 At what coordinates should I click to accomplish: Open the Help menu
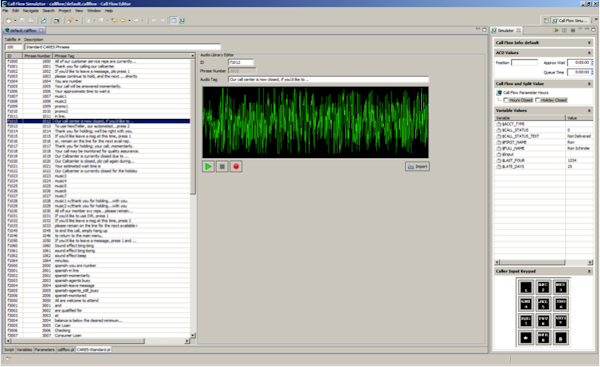click(109, 11)
